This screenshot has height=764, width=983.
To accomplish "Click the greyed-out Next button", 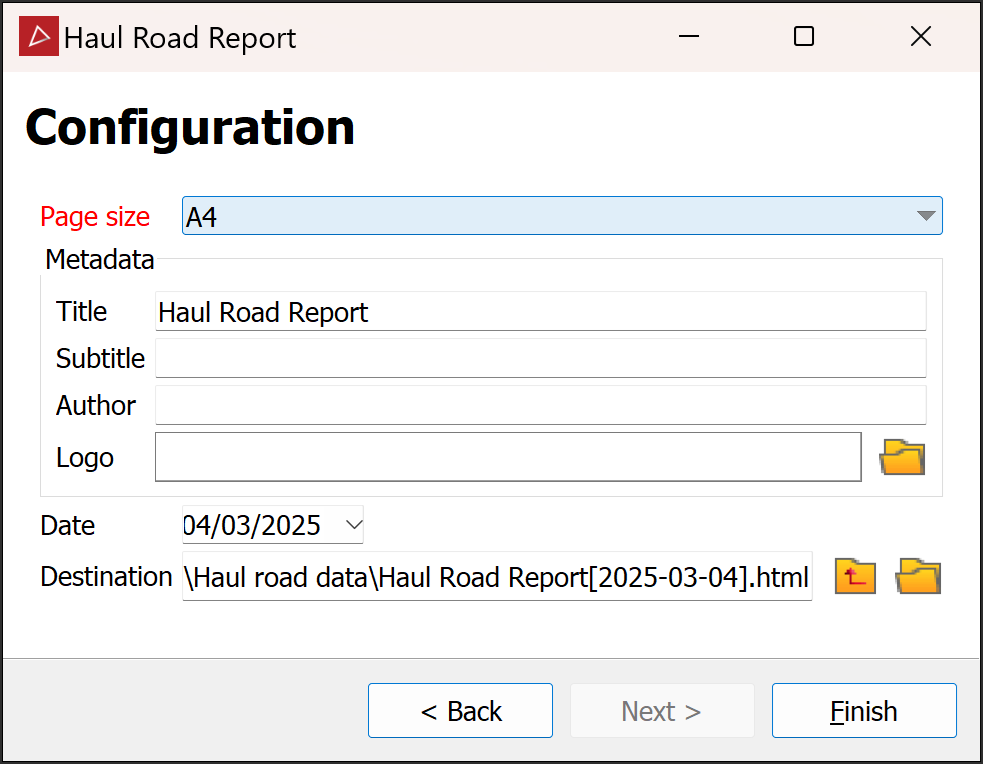I will point(661,711).
